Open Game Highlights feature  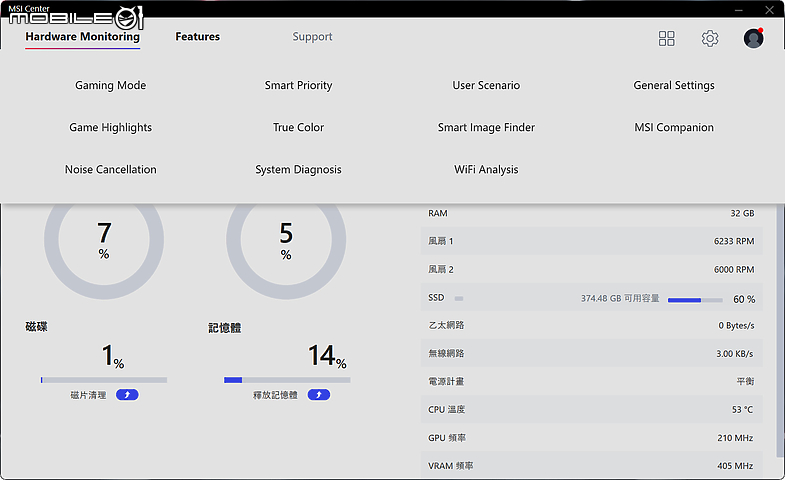coord(111,127)
